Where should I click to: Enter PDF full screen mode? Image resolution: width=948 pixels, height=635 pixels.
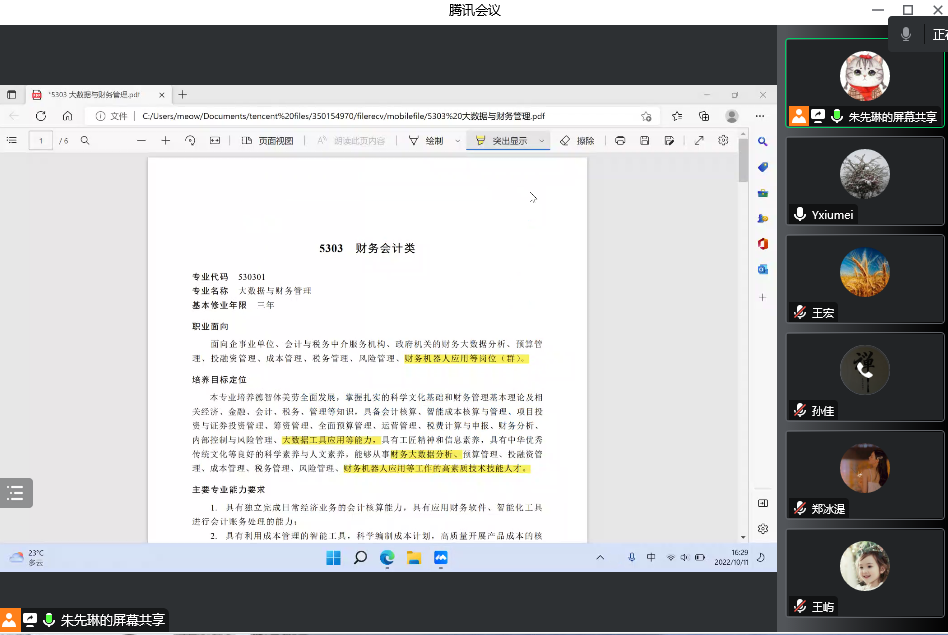tap(699, 141)
